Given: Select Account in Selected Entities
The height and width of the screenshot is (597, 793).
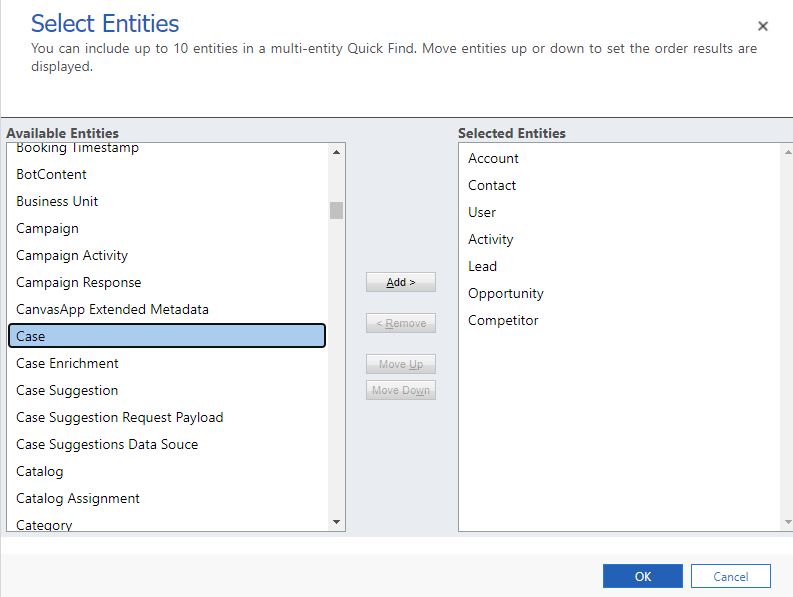Looking at the screenshot, I should [x=493, y=158].
